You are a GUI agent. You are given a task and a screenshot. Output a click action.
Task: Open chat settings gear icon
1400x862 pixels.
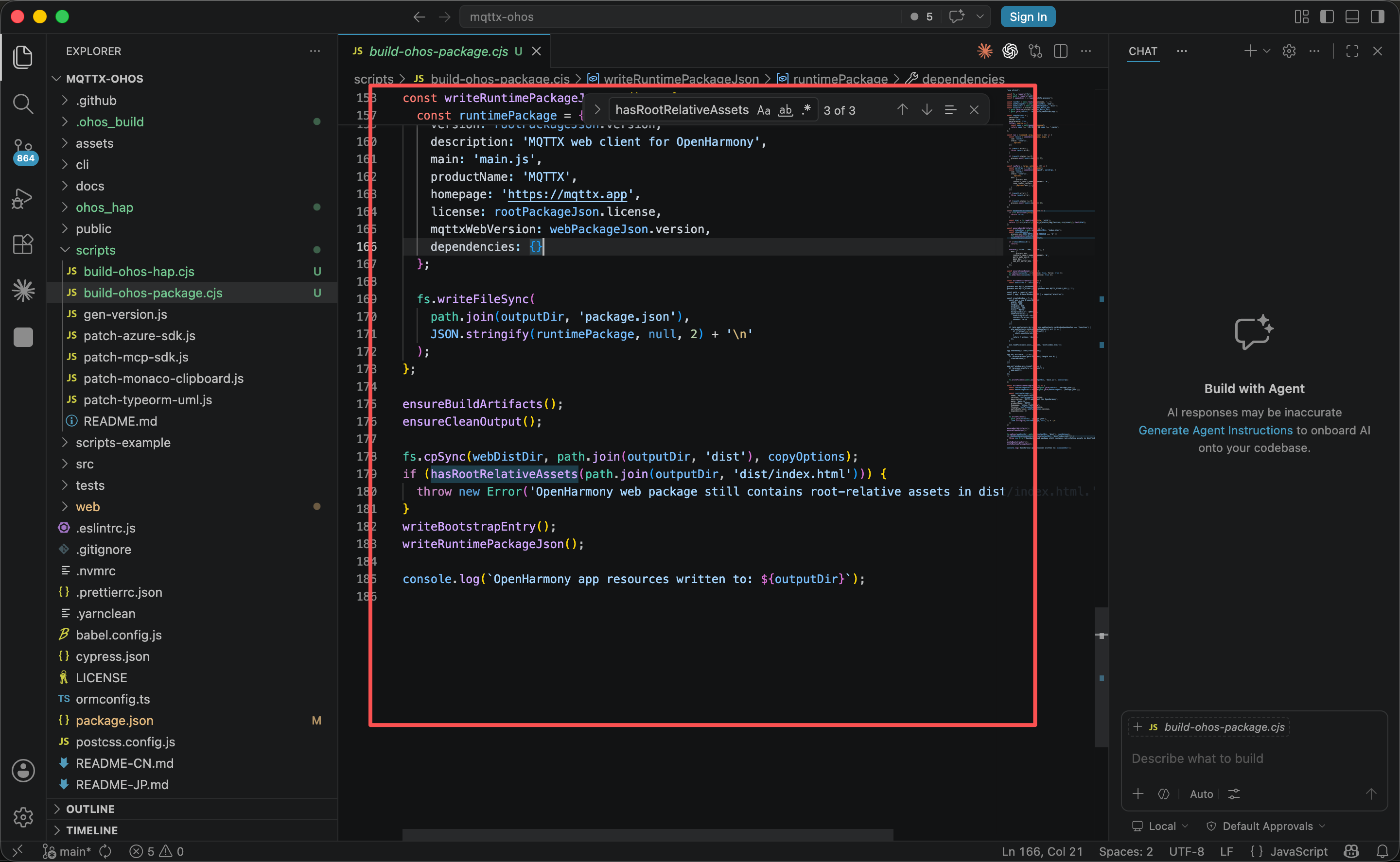click(1289, 52)
